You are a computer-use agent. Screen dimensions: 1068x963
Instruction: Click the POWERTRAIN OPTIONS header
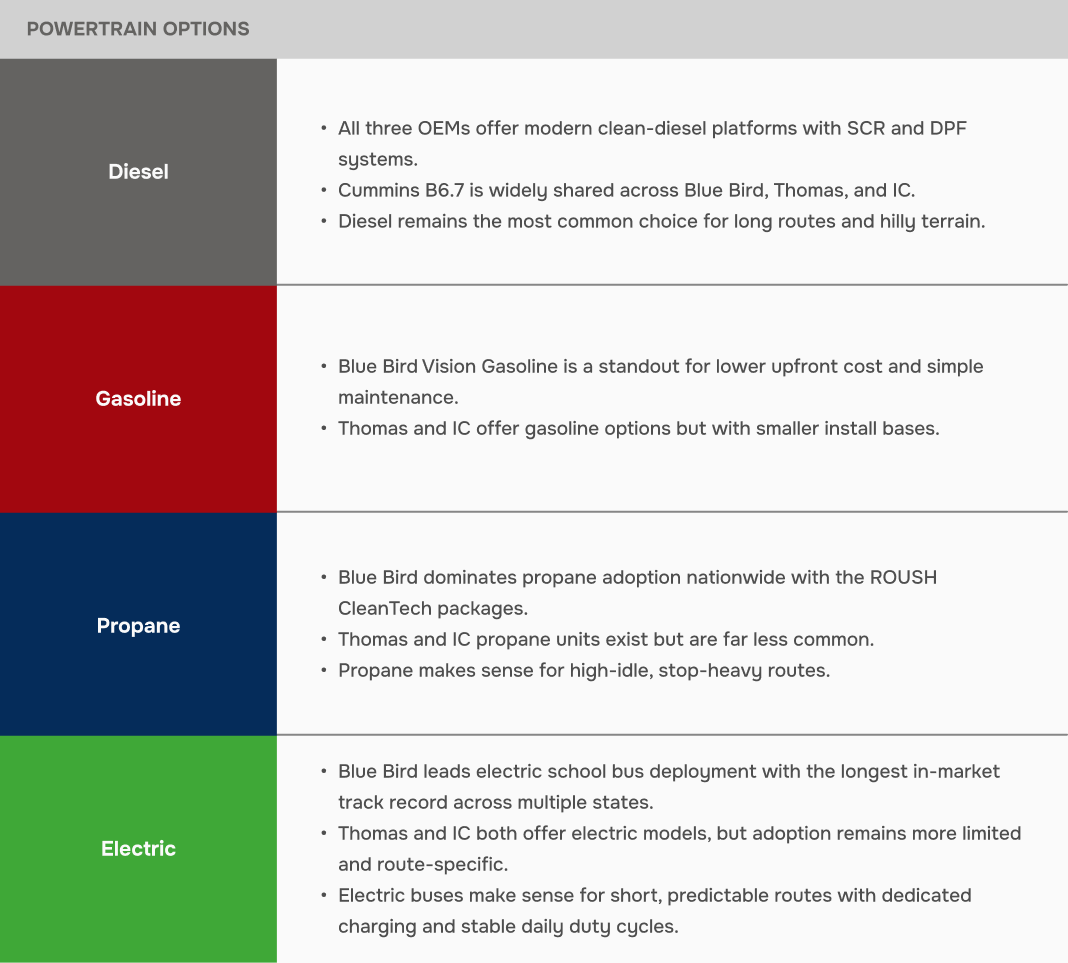(138, 29)
